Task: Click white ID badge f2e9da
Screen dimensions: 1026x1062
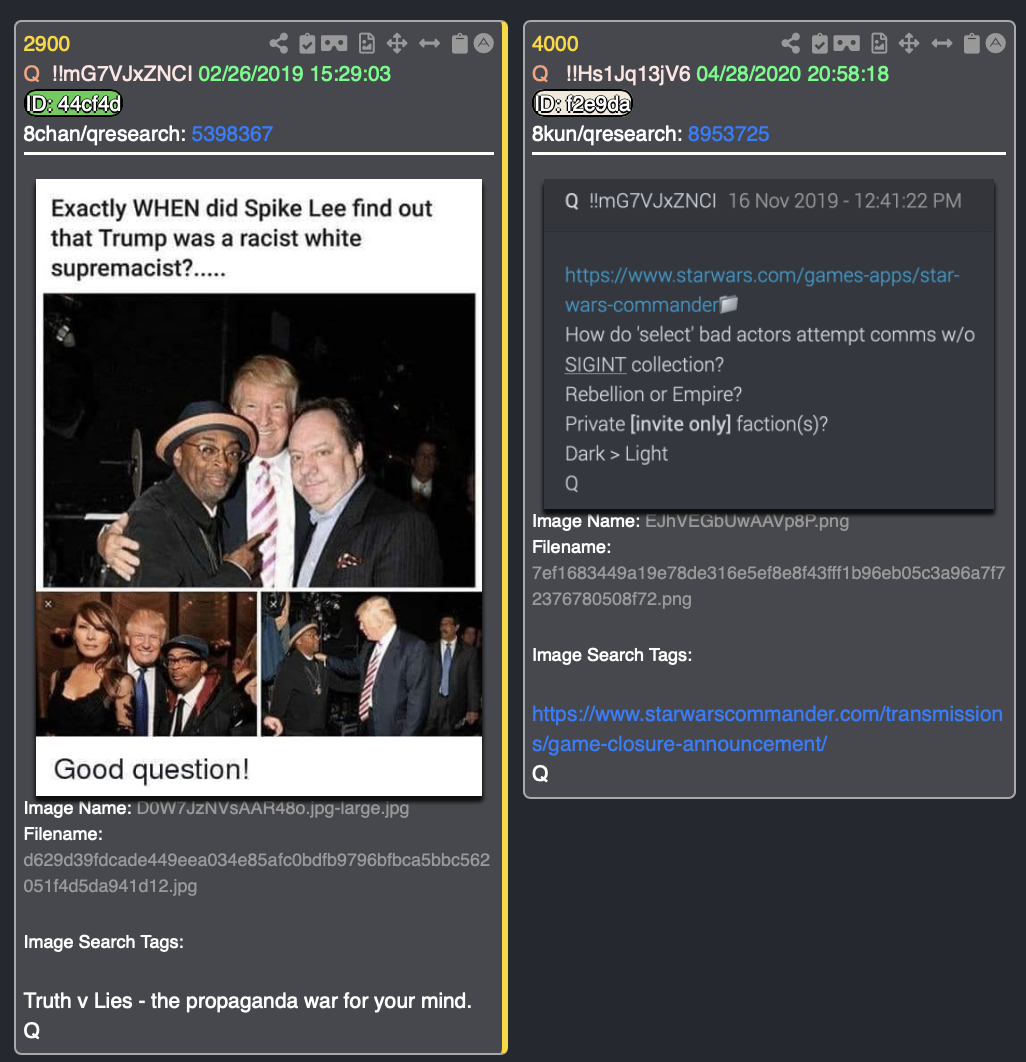Action: point(582,104)
